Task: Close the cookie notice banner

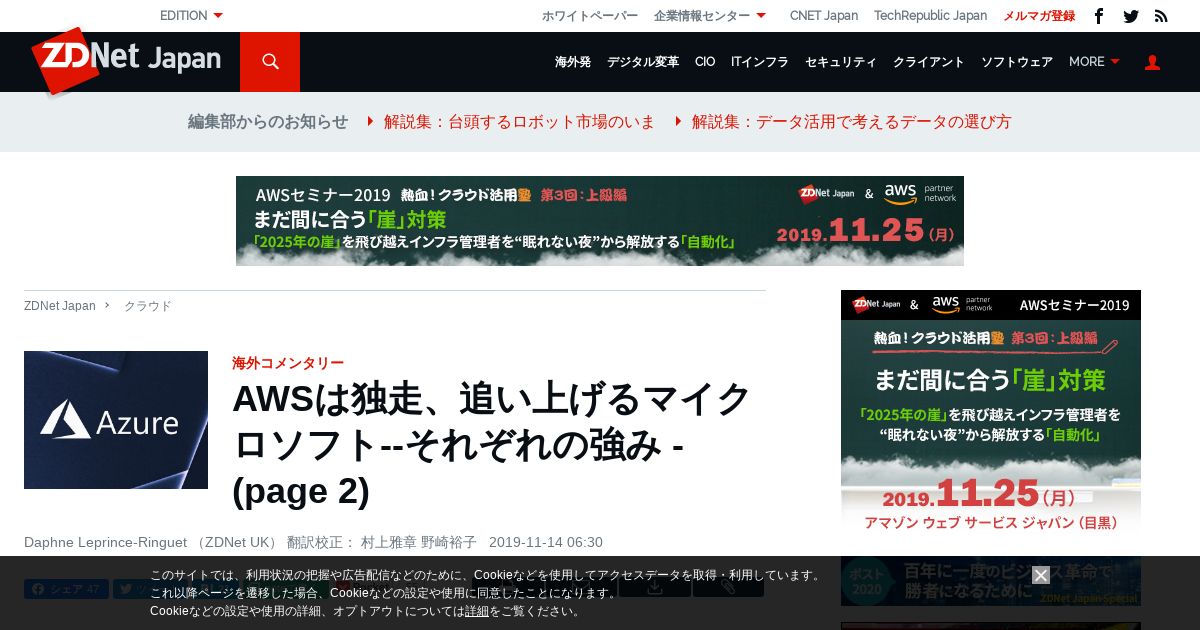Action: [1041, 575]
